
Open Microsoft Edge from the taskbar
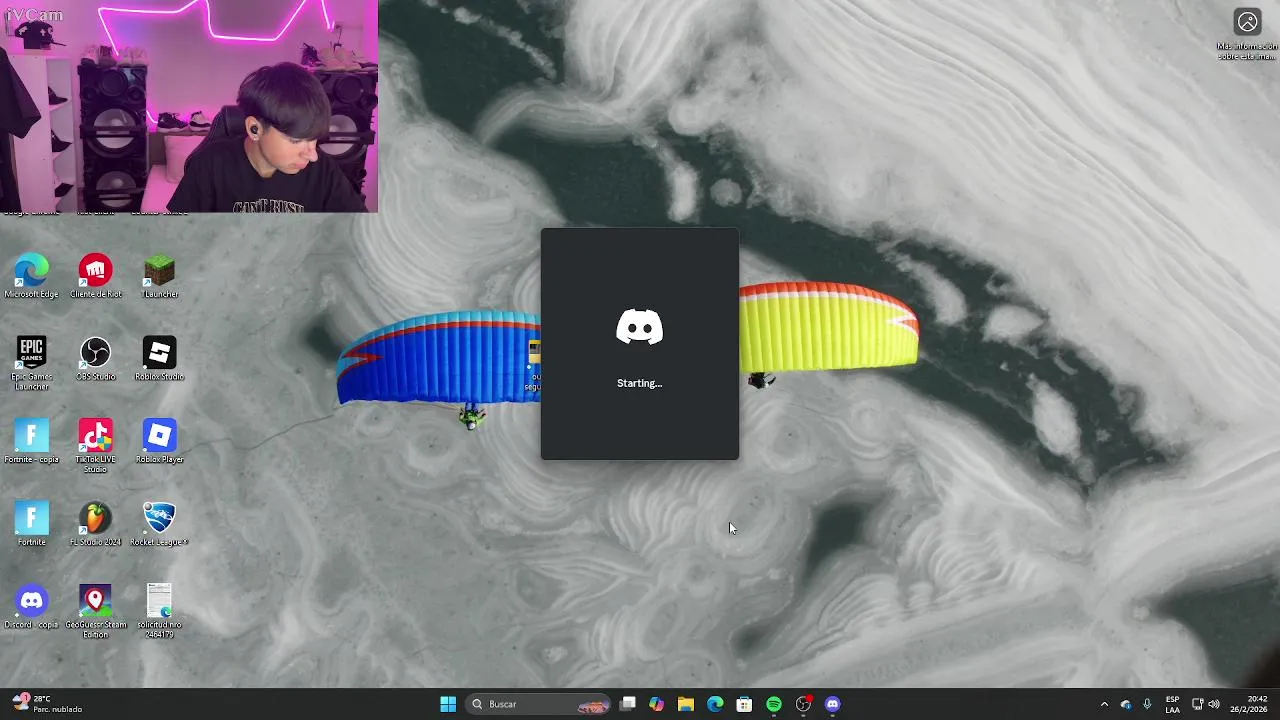[715, 704]
